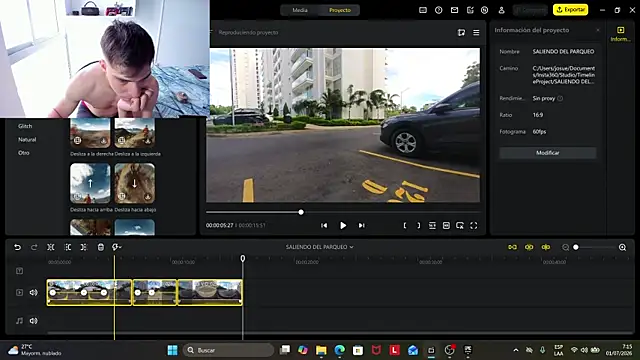Viewport: 640px width, 360px height.
Task: Click the timeline zoom-in magnifier
Action: (x=622, y=247)
